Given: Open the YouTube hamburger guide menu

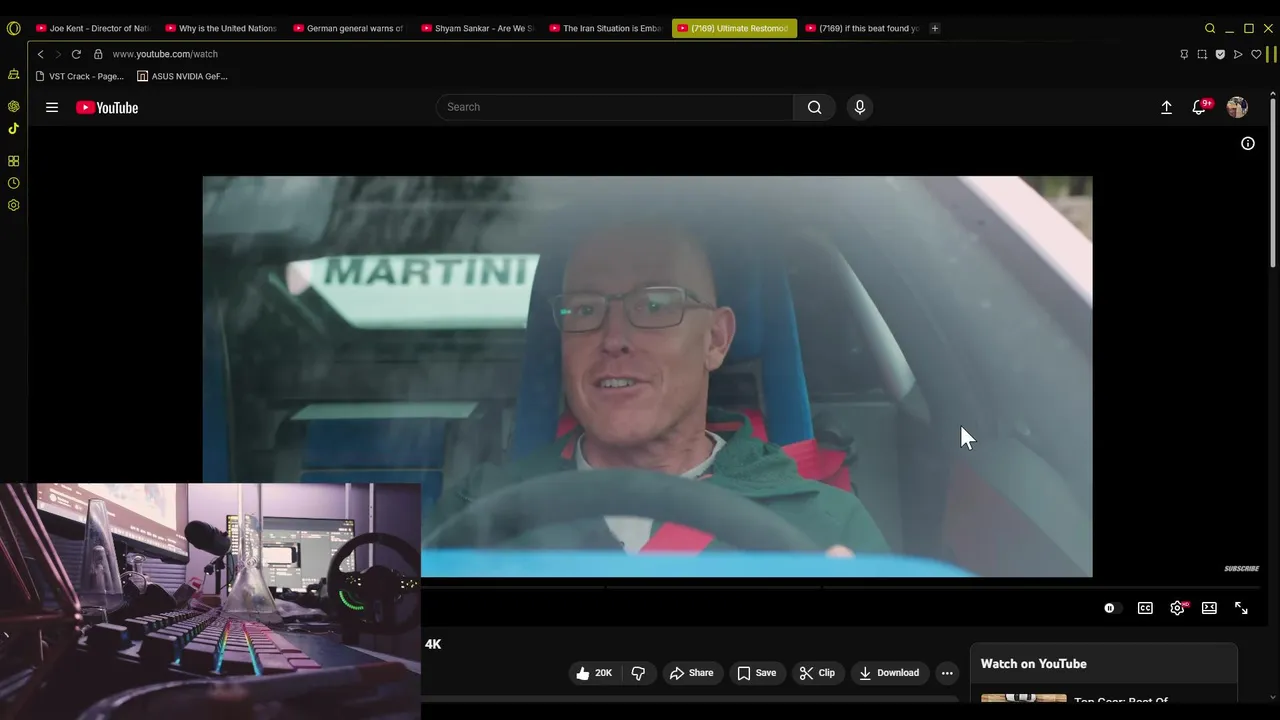Looking at the screenshot, I should coord(52,107).
